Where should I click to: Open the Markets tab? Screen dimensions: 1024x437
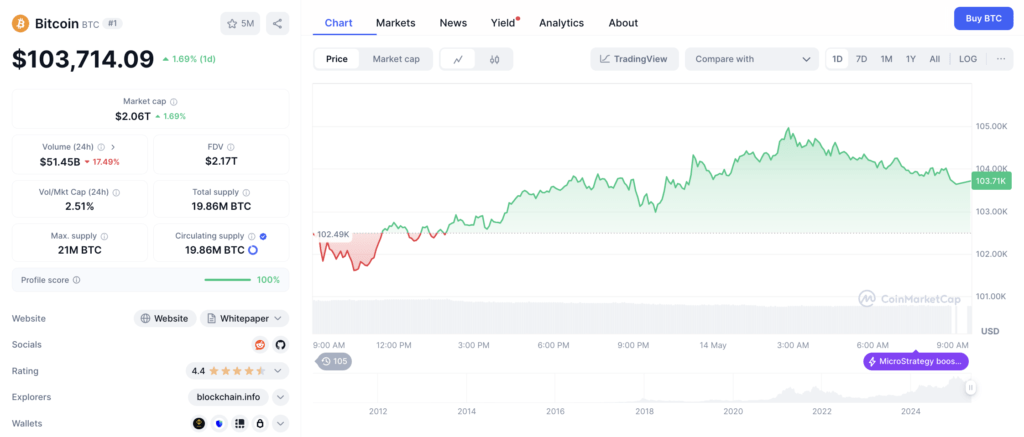[396, 23]
